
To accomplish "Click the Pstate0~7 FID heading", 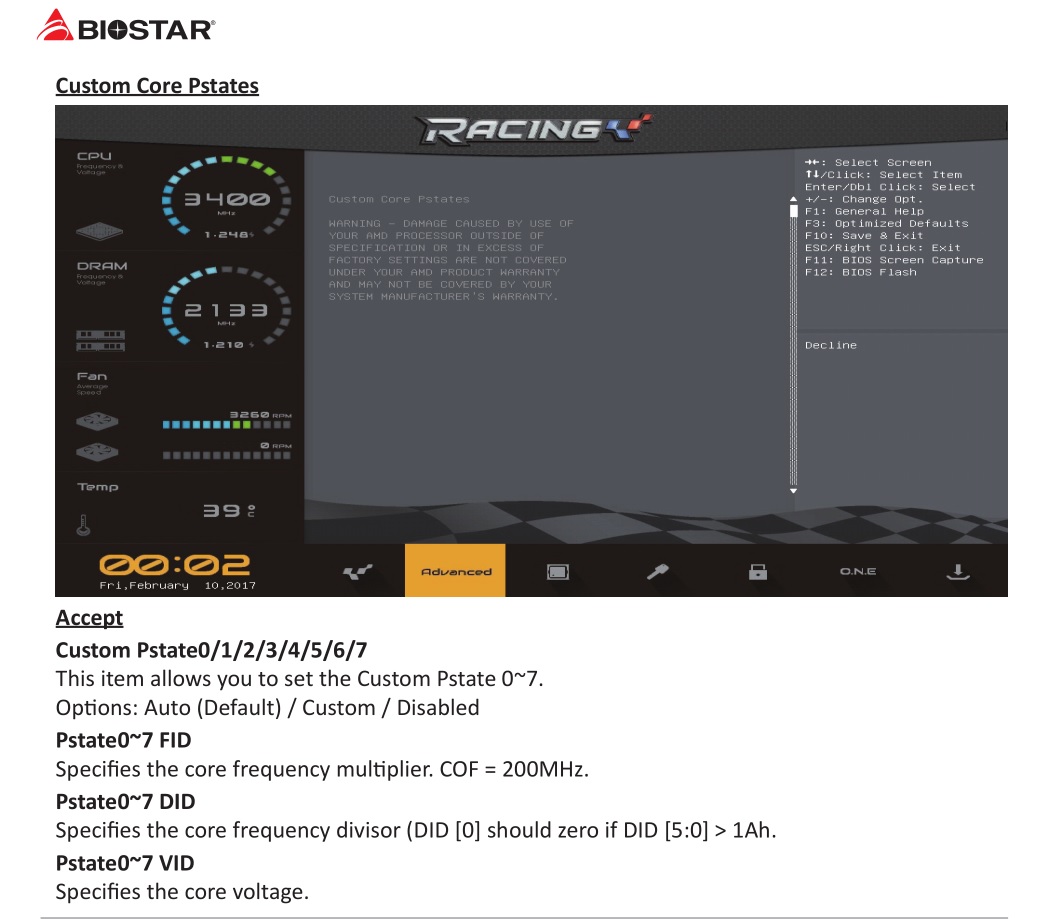I will click(124, 741).
